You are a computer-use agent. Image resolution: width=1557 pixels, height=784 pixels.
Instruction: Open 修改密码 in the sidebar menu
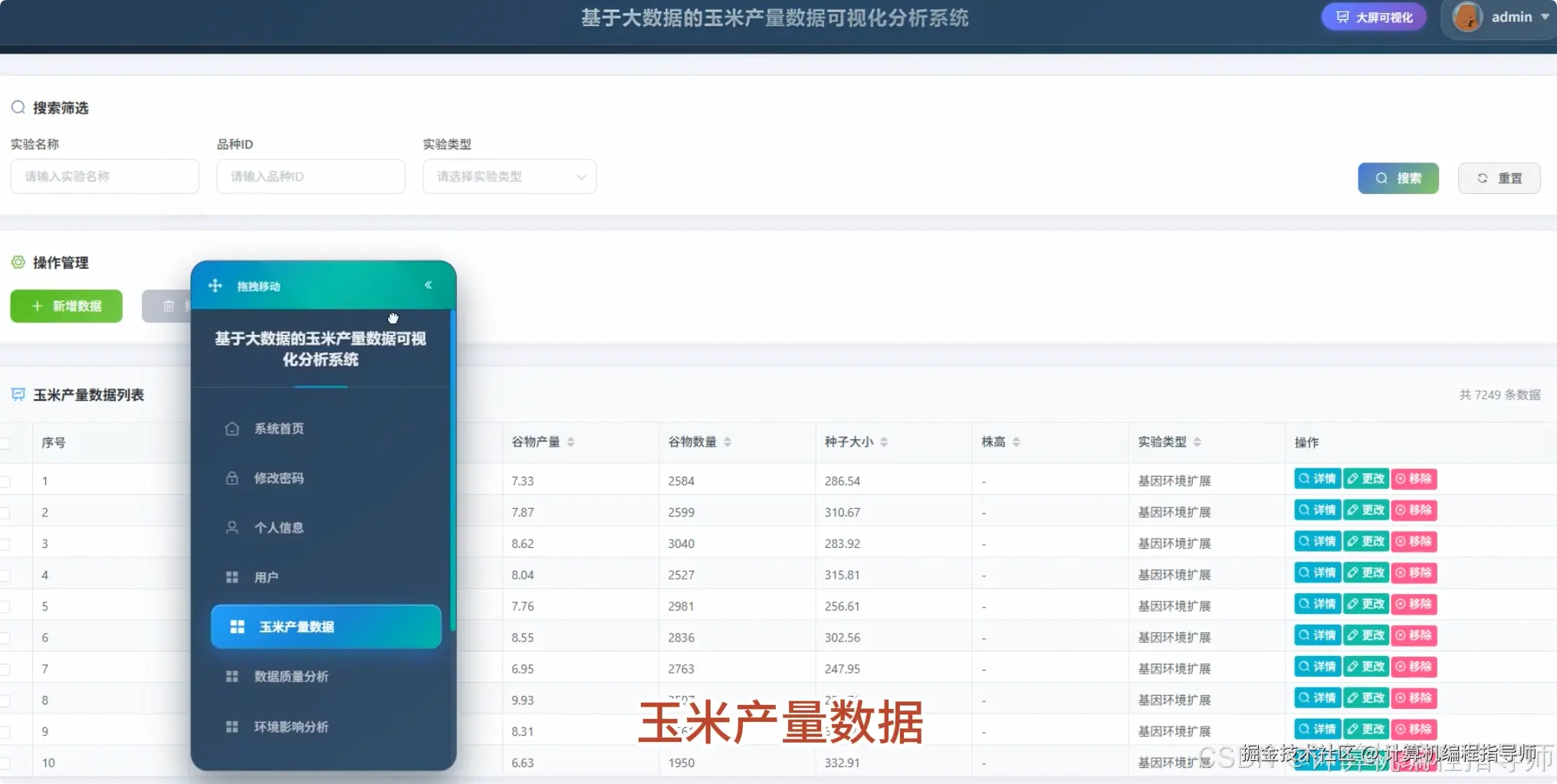(x=327, y=478)
